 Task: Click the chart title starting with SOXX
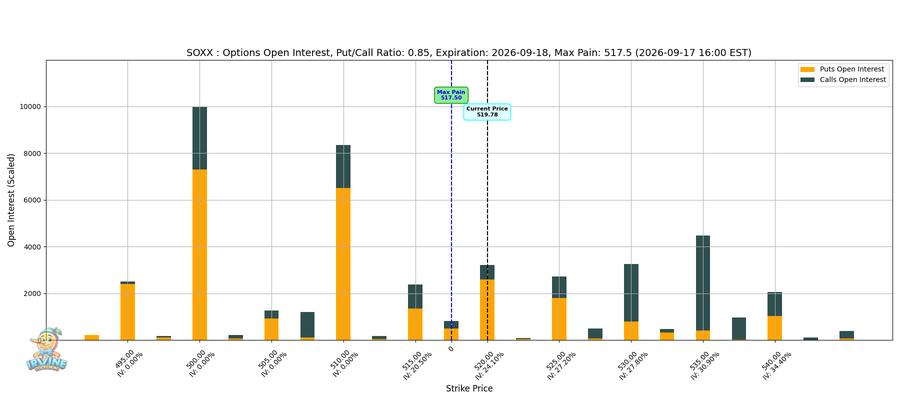(x=469, y=53)
